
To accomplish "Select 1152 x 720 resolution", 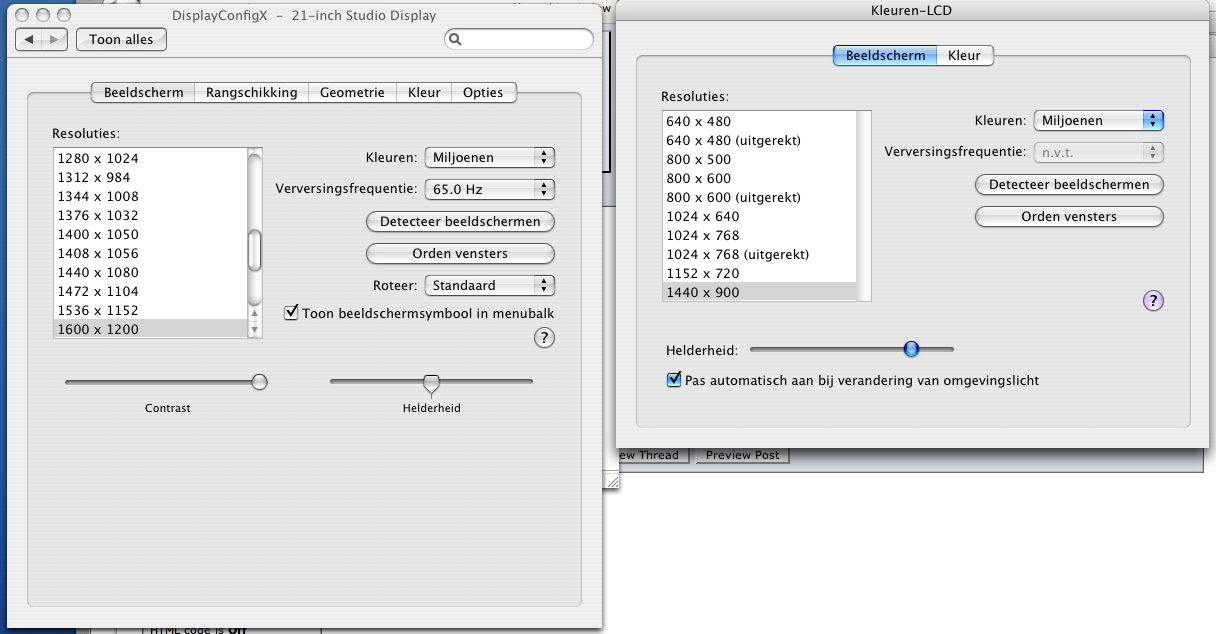I will [x=759, y=273].
